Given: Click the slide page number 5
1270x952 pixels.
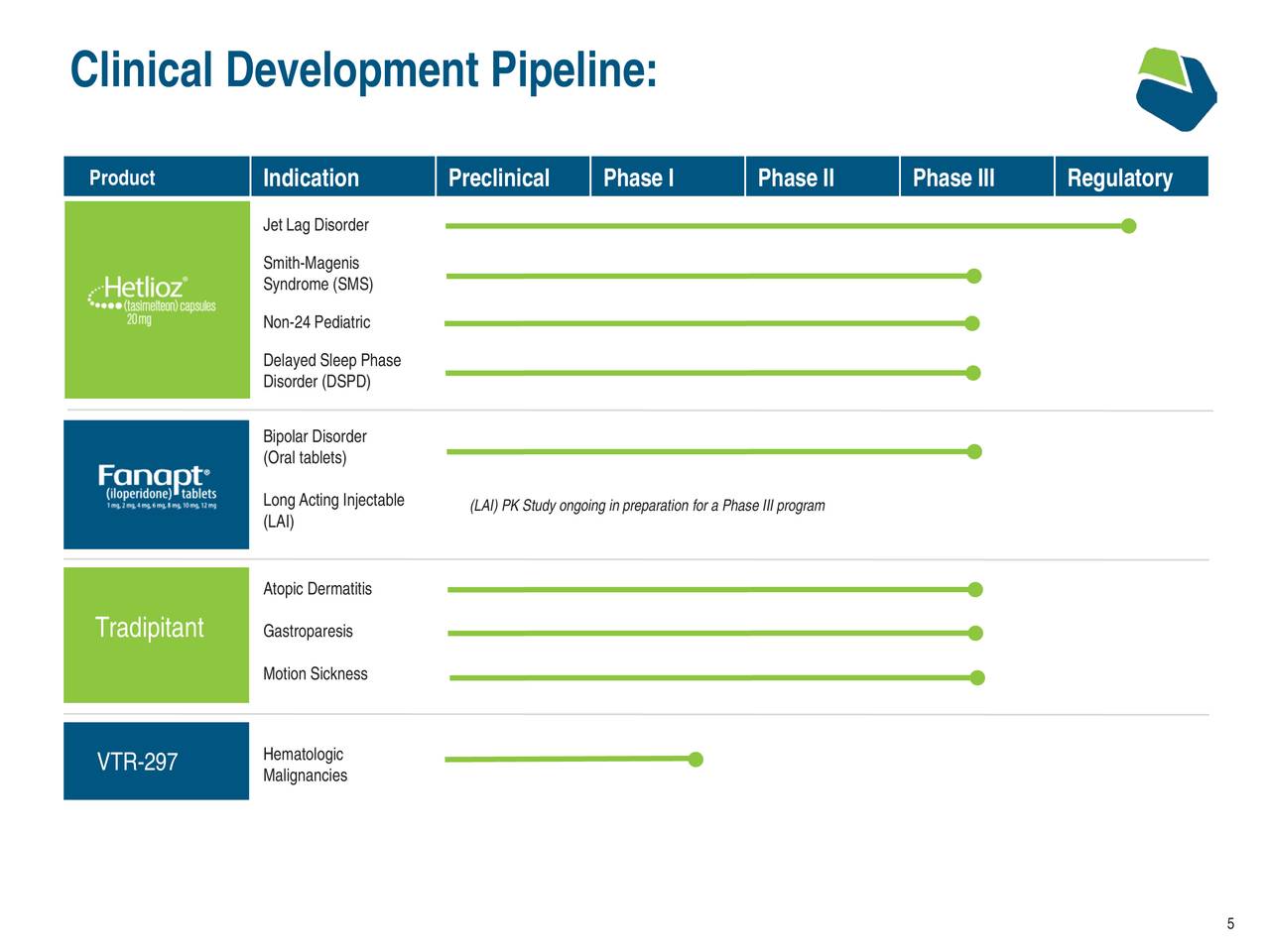Looking at the screenshot, I should pos(1230,924).
